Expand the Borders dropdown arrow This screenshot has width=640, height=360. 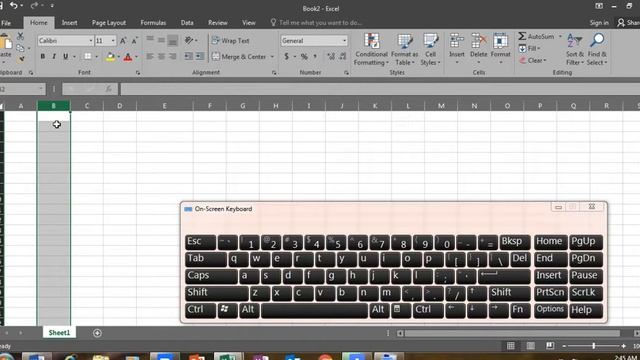point(96,57)
